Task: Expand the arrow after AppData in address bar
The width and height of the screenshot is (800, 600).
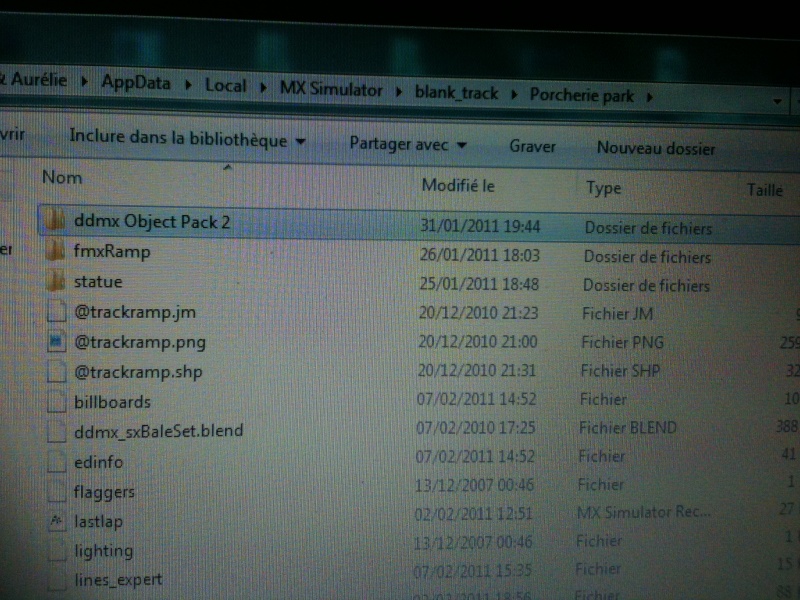Action: coord(188,85)
